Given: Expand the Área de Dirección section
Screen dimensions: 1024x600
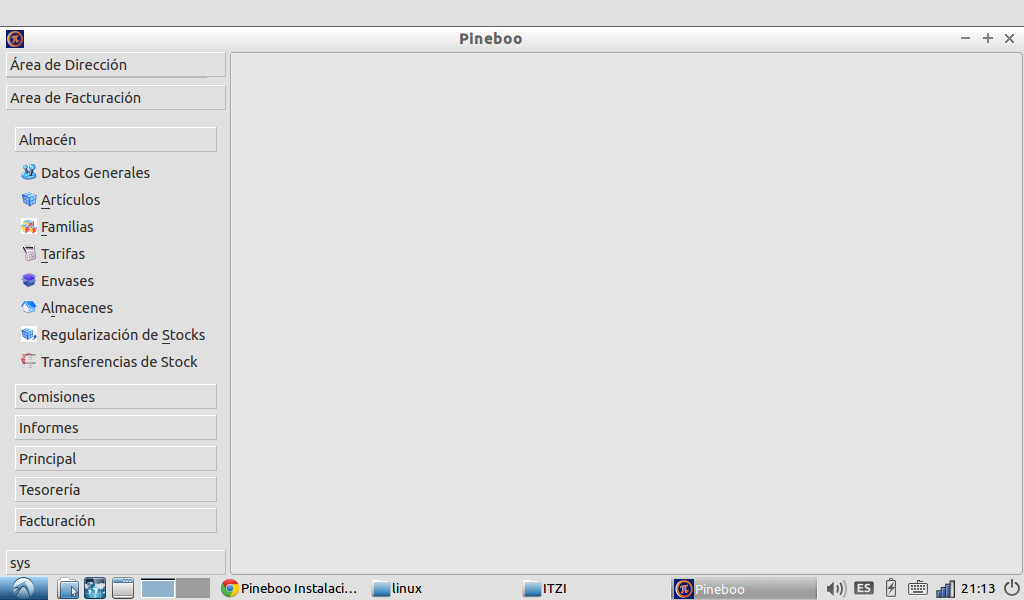Looking at the screenshot, I should tap(116, 65).
